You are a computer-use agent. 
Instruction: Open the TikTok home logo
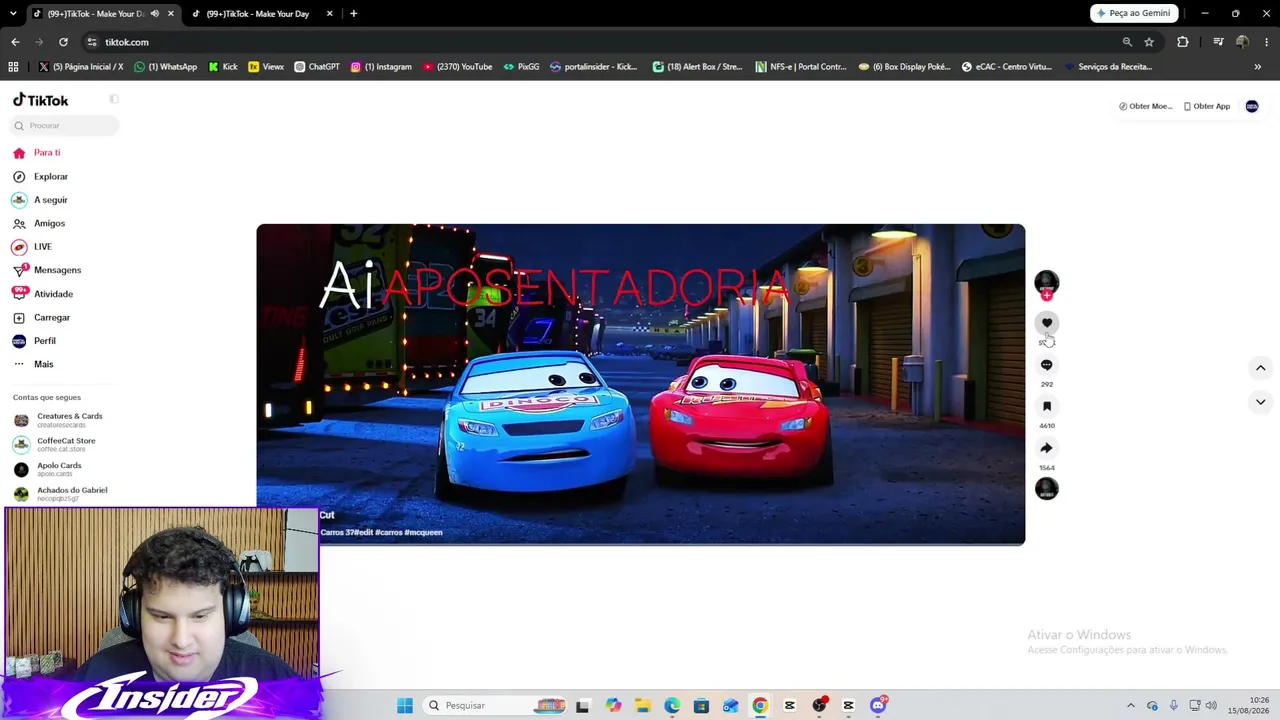(x=41, y=100)
